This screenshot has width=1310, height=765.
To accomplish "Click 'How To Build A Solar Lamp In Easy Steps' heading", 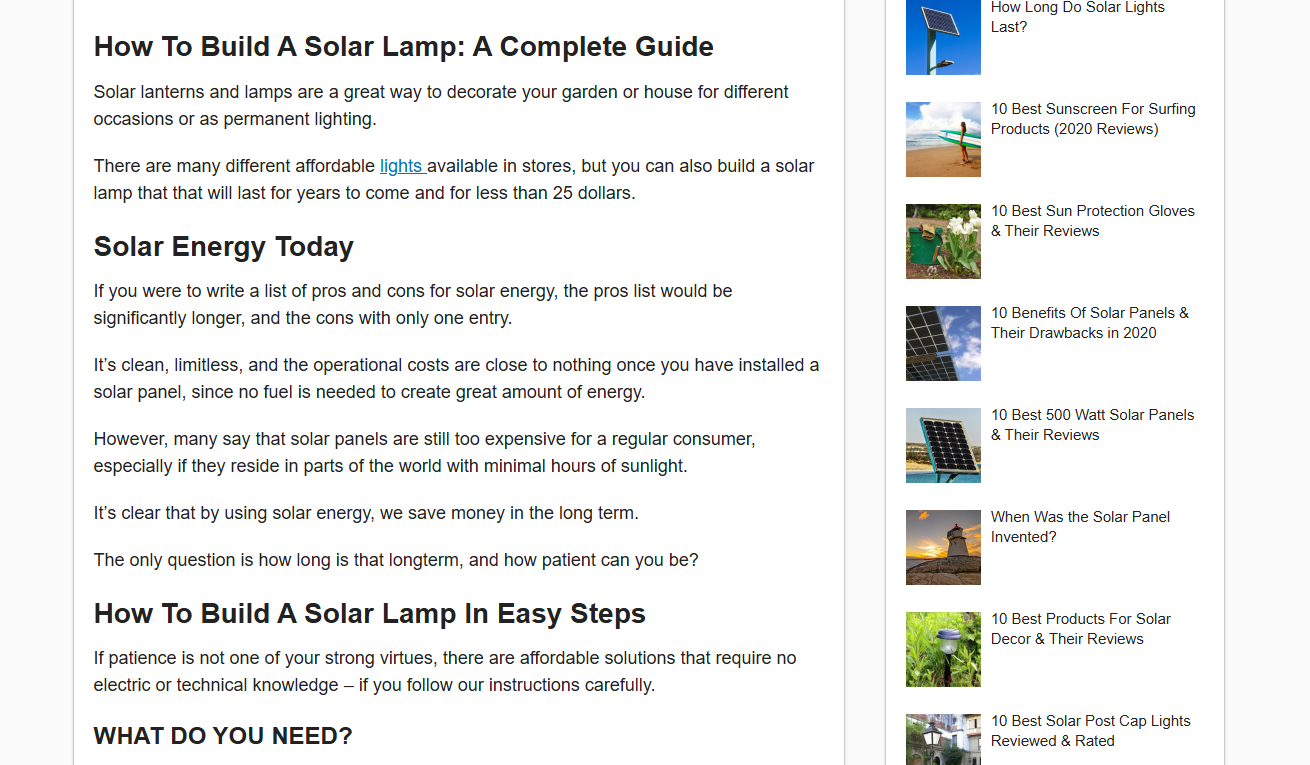I will pyautogui.click(x=369, y=614).
